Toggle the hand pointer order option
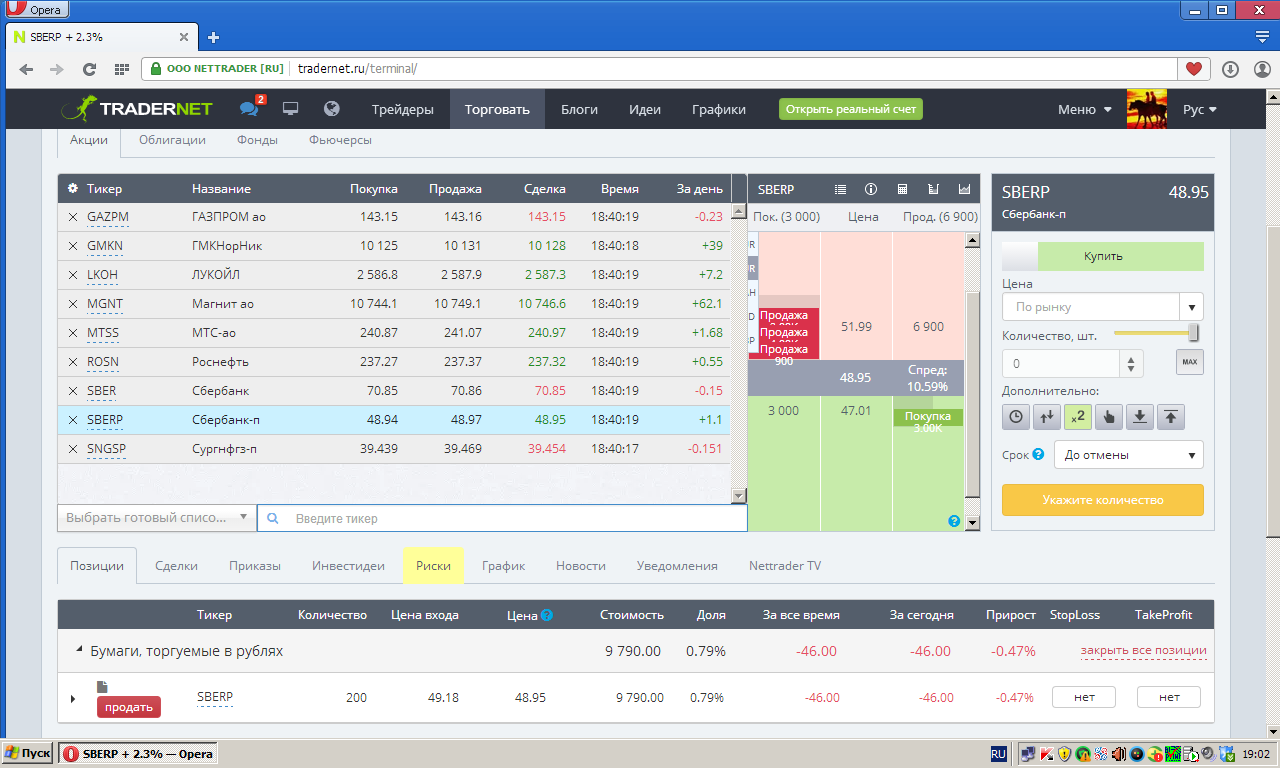The width and height of the screenshot is (1280, 768). coord(1109,417)
